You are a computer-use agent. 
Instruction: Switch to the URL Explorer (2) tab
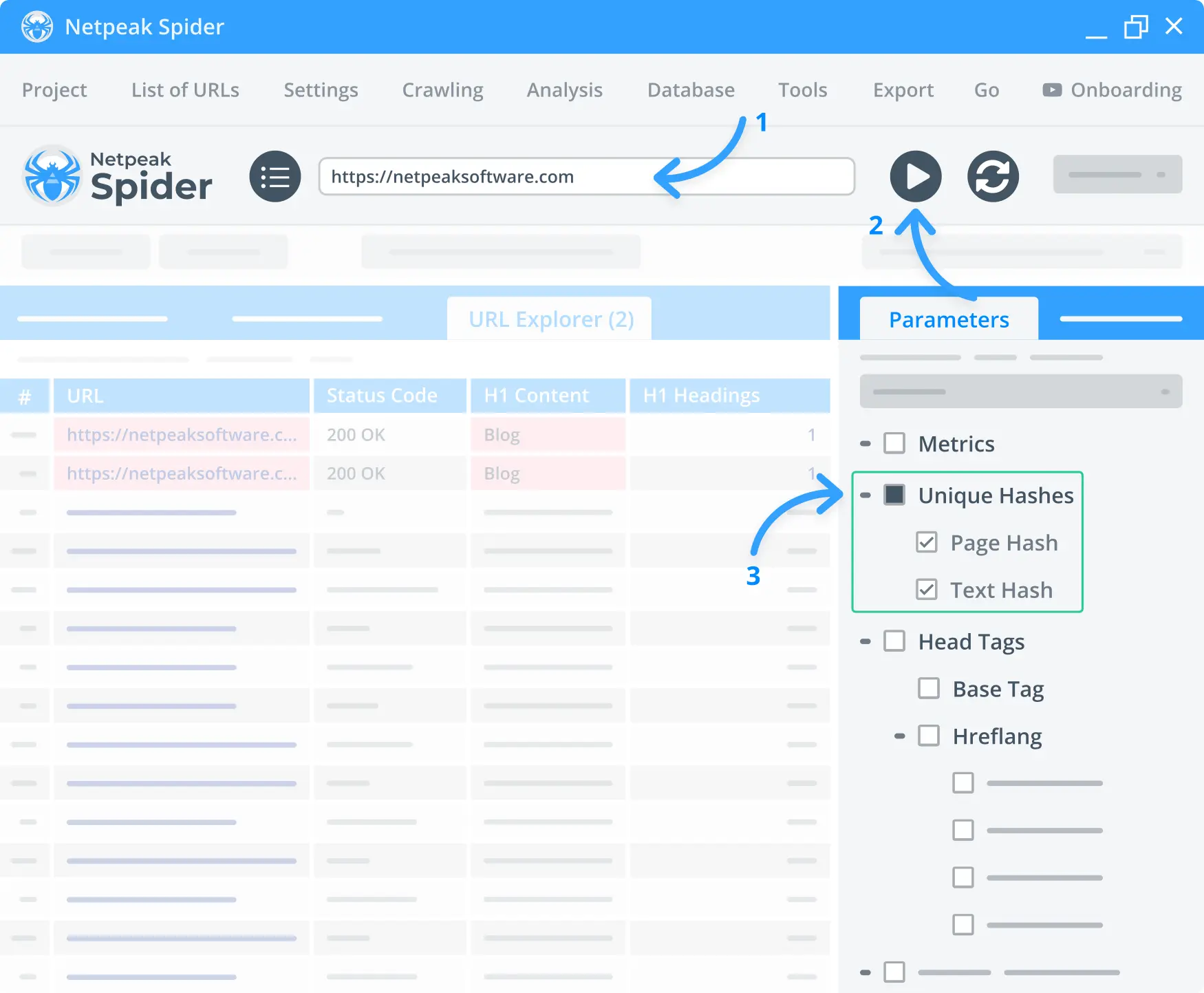tap(550, 319)
